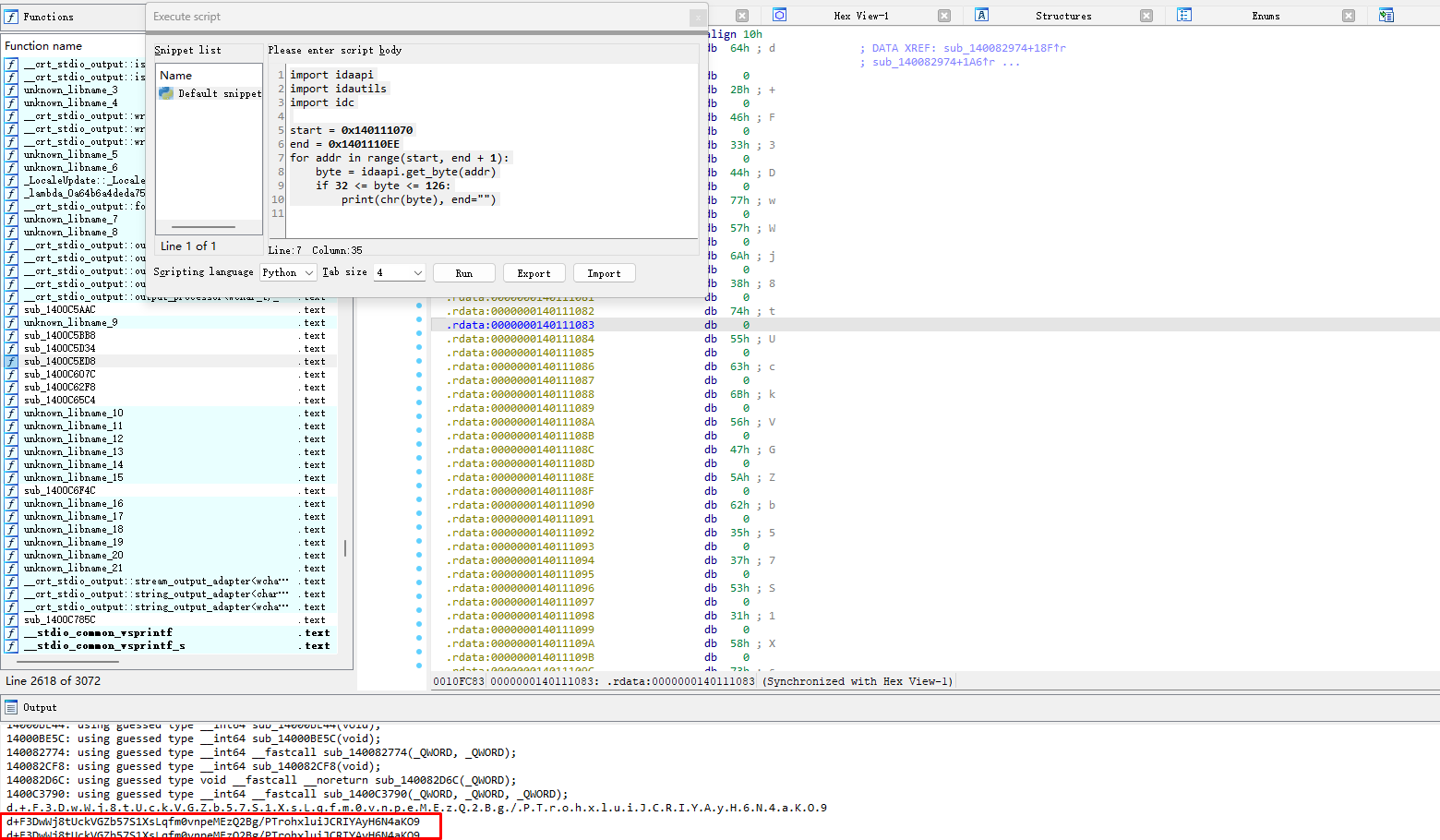This screenshot has width=1440, height=840.
Task: Select unknown_libname_20 in Functions list
Action: [74, 556]
